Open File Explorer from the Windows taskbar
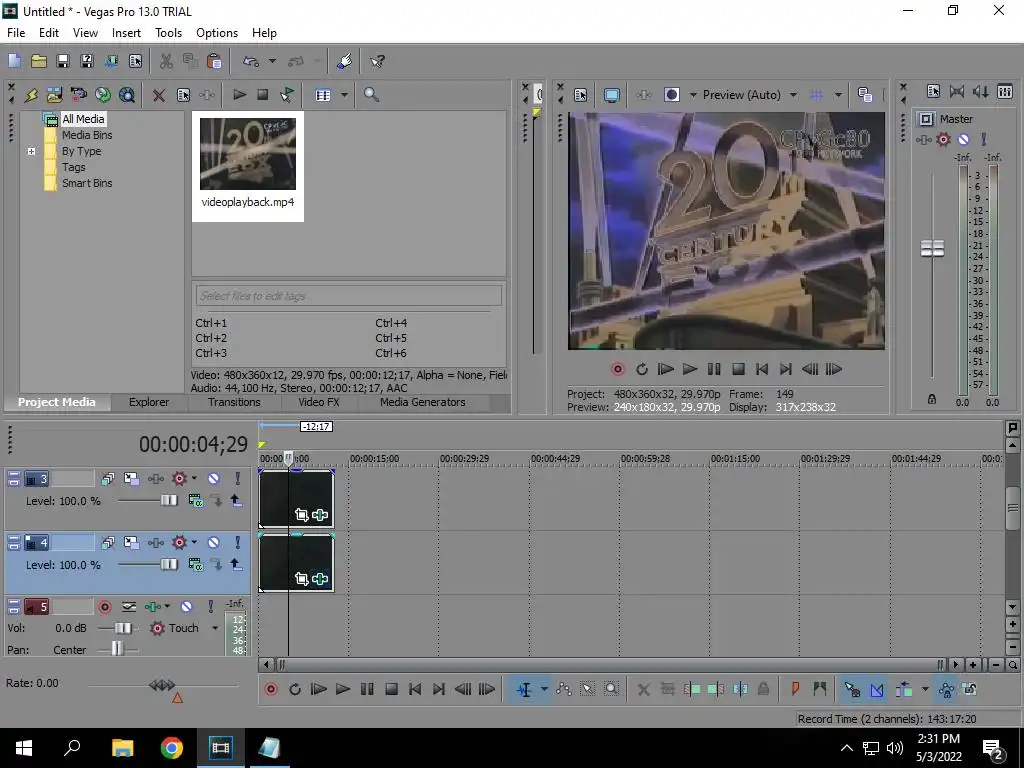1024x768 pixels. click(x=122, y=748)
